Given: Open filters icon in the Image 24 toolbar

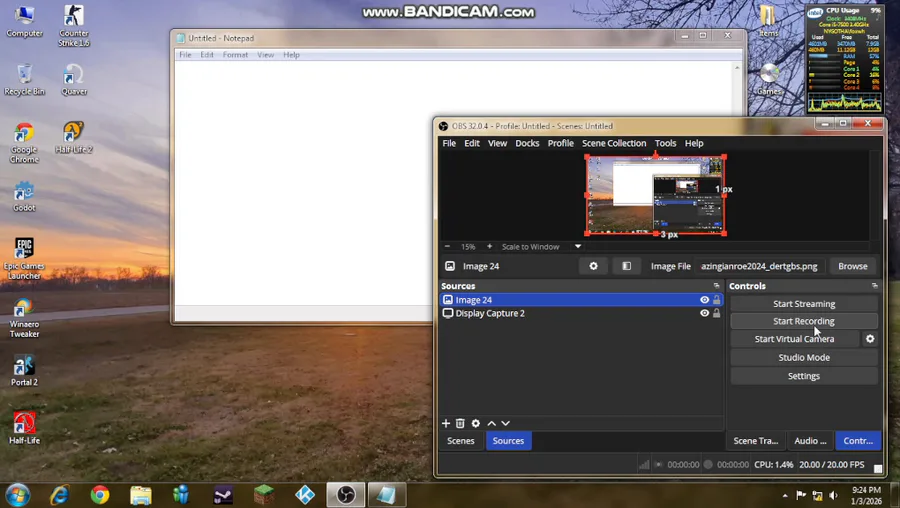Looking at the screenshot, I should click(626, 266).
